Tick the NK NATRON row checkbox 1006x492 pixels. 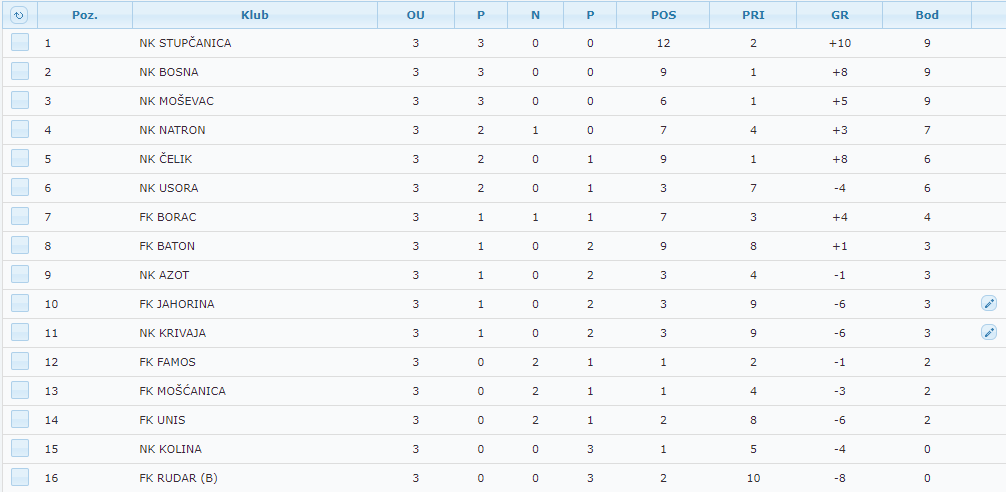pyautogui.click(x=20, y=130)
